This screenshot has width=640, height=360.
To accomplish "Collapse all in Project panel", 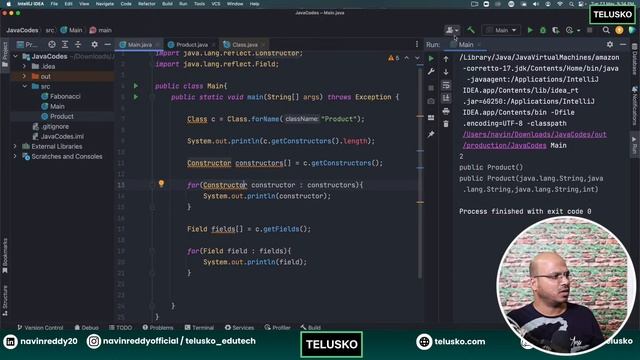I will coord(78,44).
